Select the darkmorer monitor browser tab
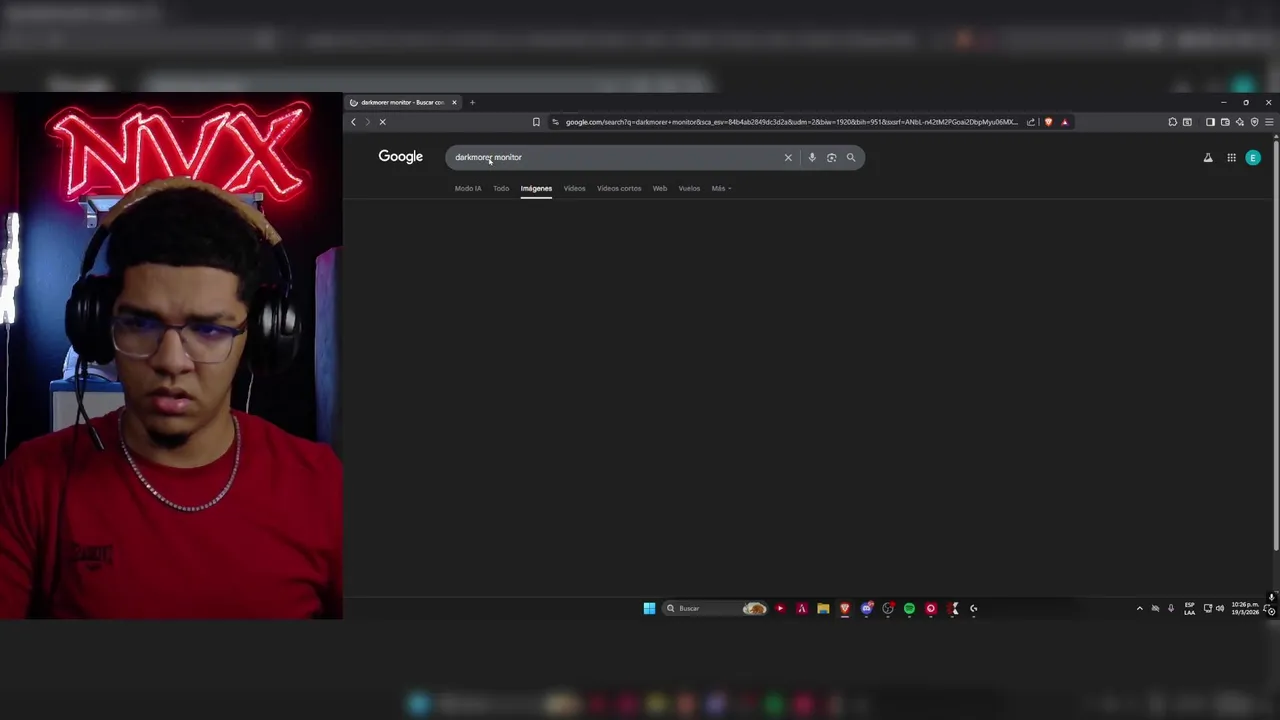 (403, 102)
